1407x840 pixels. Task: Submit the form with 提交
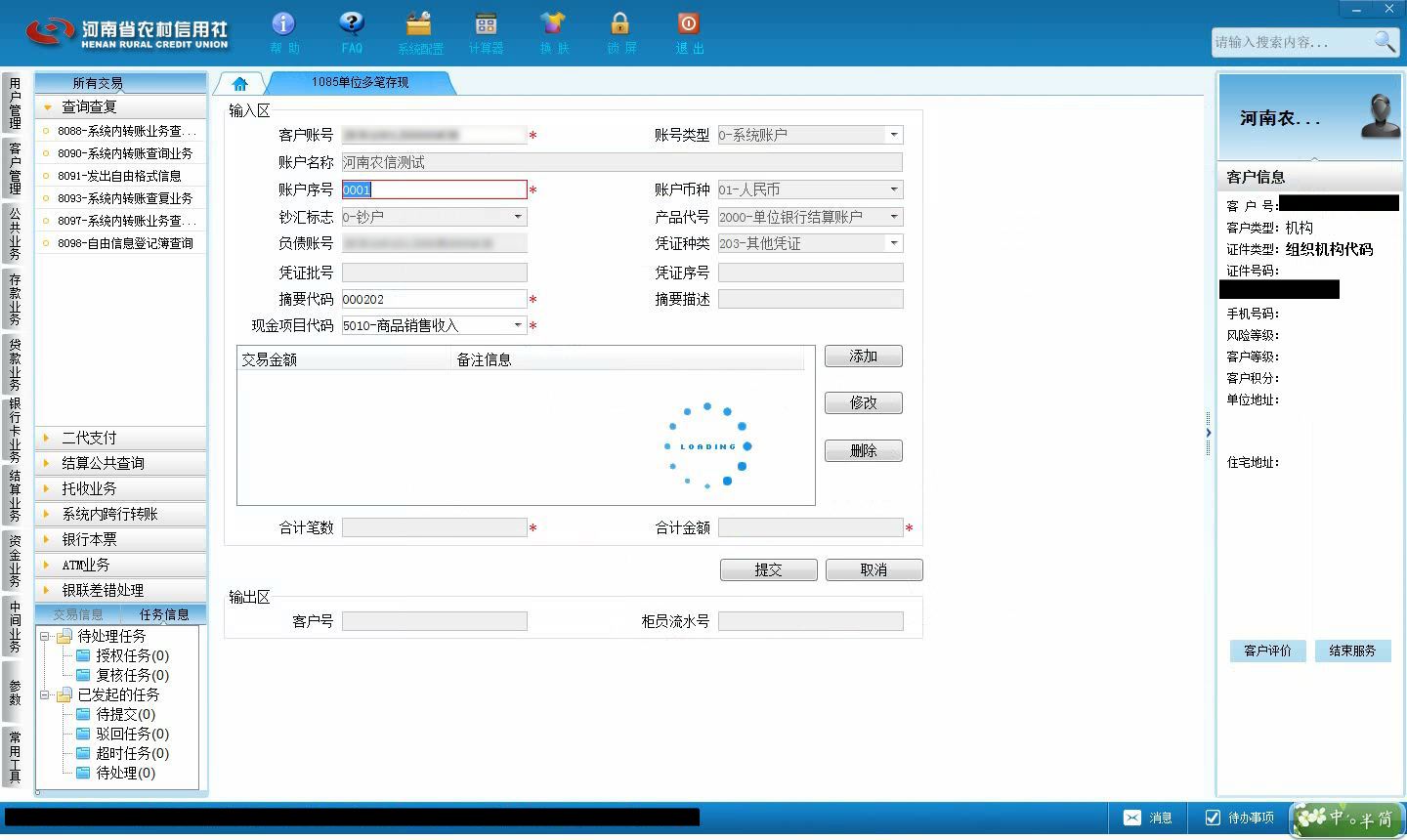click(769, 569)
